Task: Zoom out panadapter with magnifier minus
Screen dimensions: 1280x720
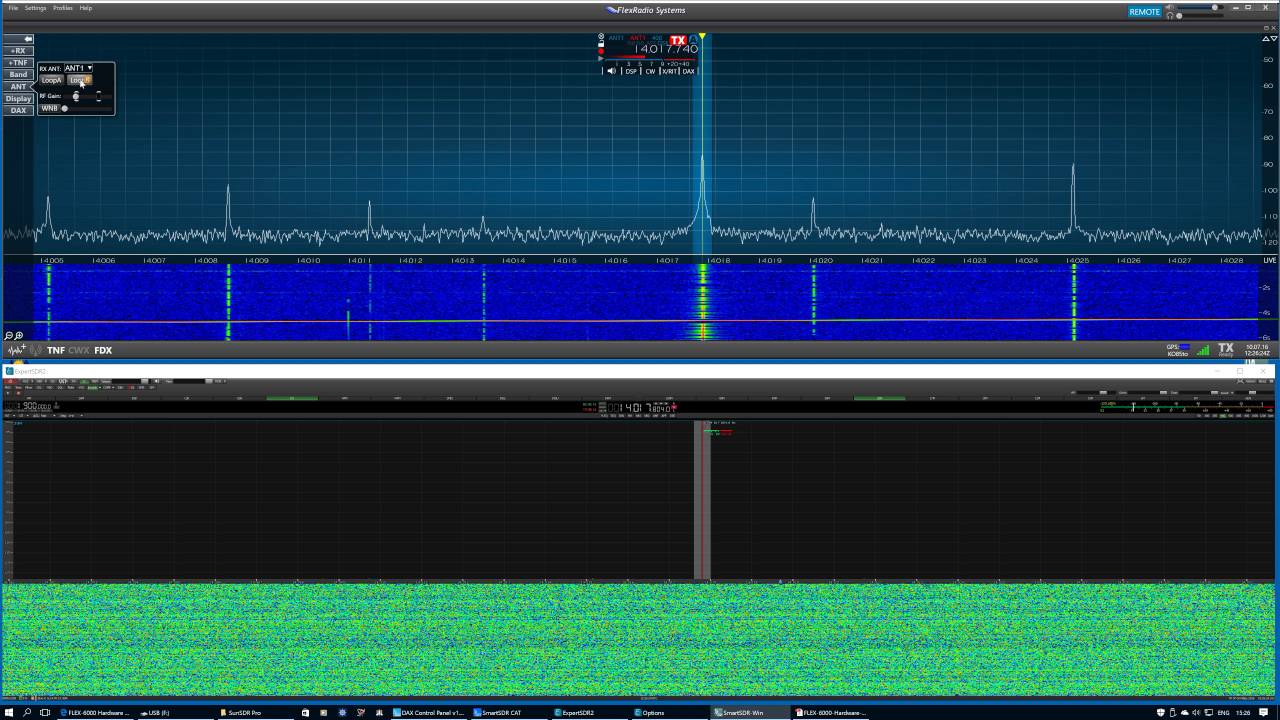Action: [9, 336]
